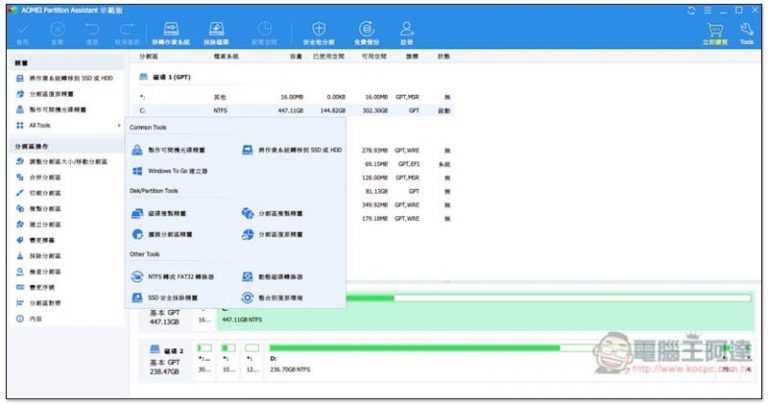The height and width of the screenshot is (404, 768).
Task: Click Properties item at bottom of sidebar
Action: click(x=34, y=318)
